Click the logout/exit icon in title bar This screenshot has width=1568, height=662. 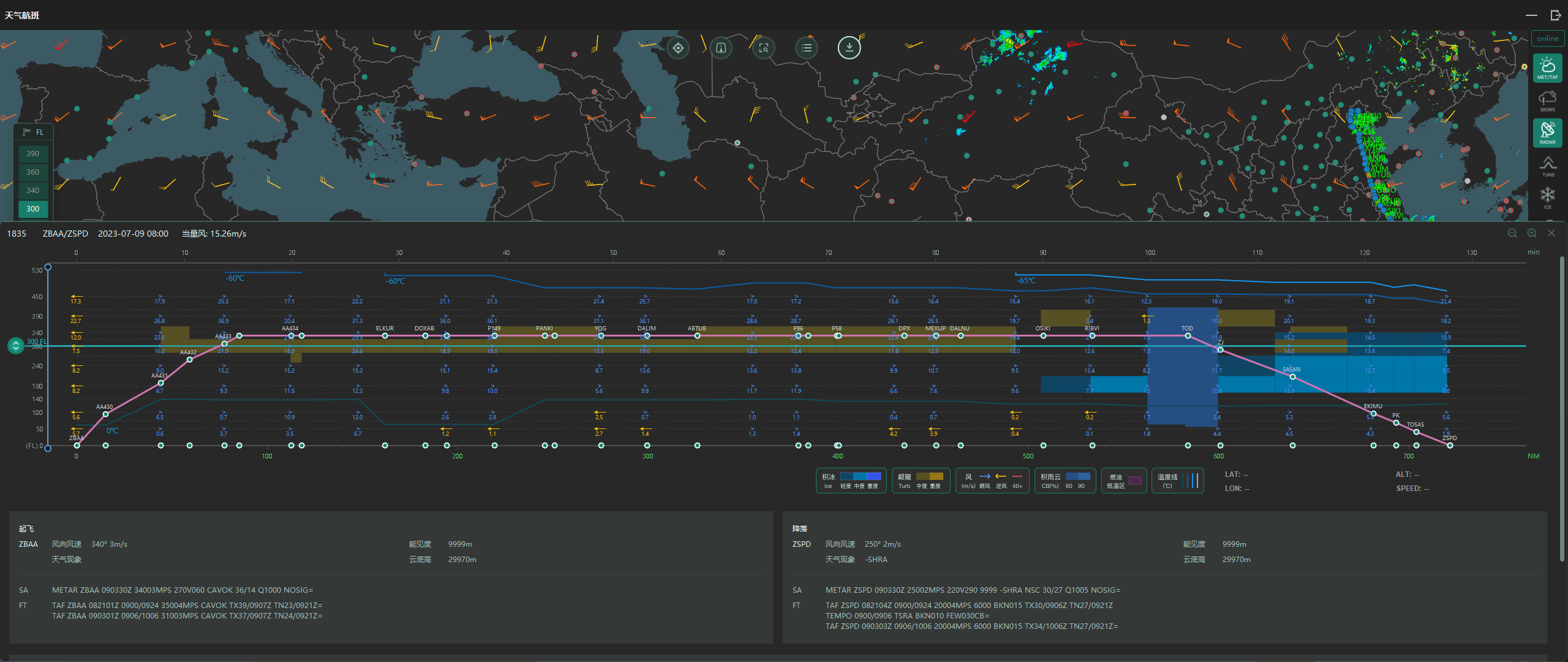1556,15
